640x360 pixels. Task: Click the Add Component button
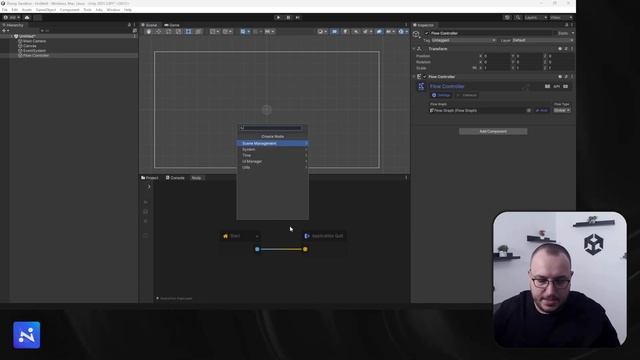click(x=493, y=131)
